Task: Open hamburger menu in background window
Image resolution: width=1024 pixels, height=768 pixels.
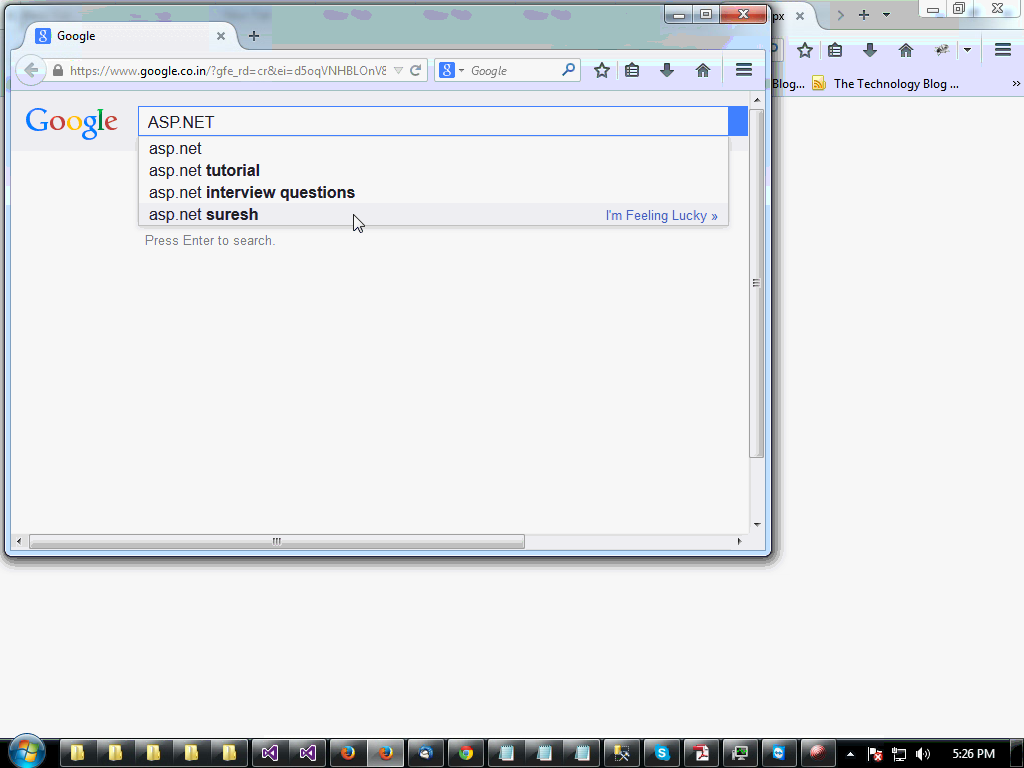Action: 1003,50
